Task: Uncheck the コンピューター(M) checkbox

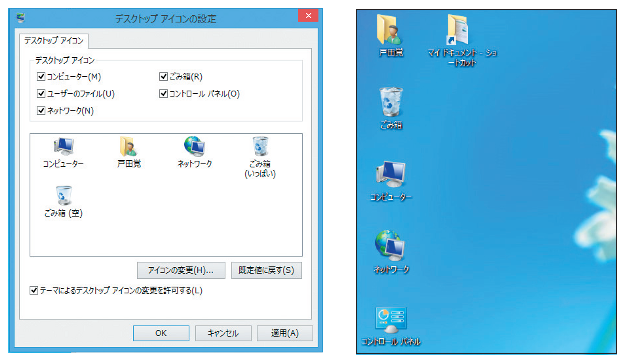Action: point(41,76)
